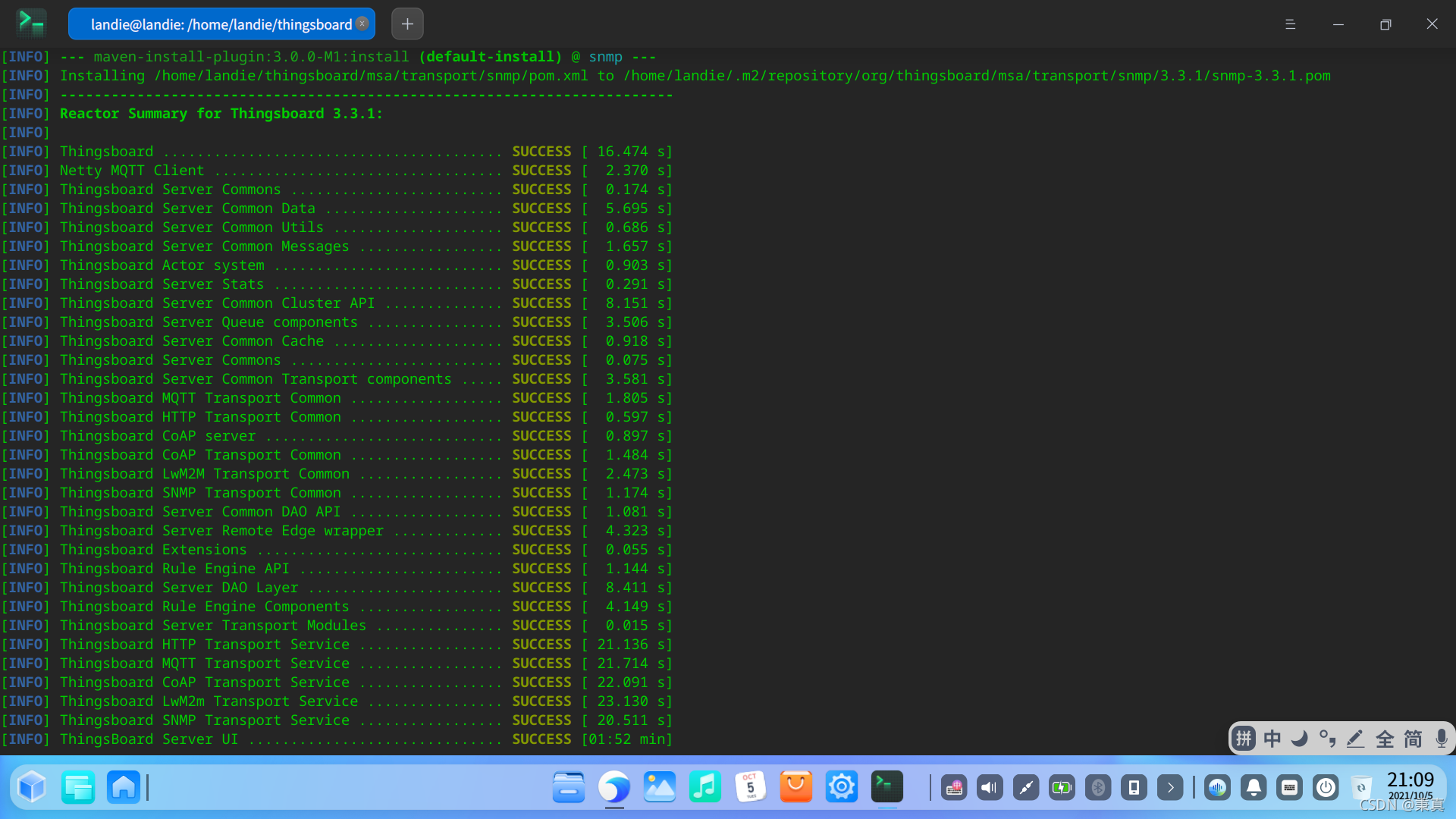Click the Pinyin input mode icon
Screen dimensions: 1456x819
click(1244, 738)
